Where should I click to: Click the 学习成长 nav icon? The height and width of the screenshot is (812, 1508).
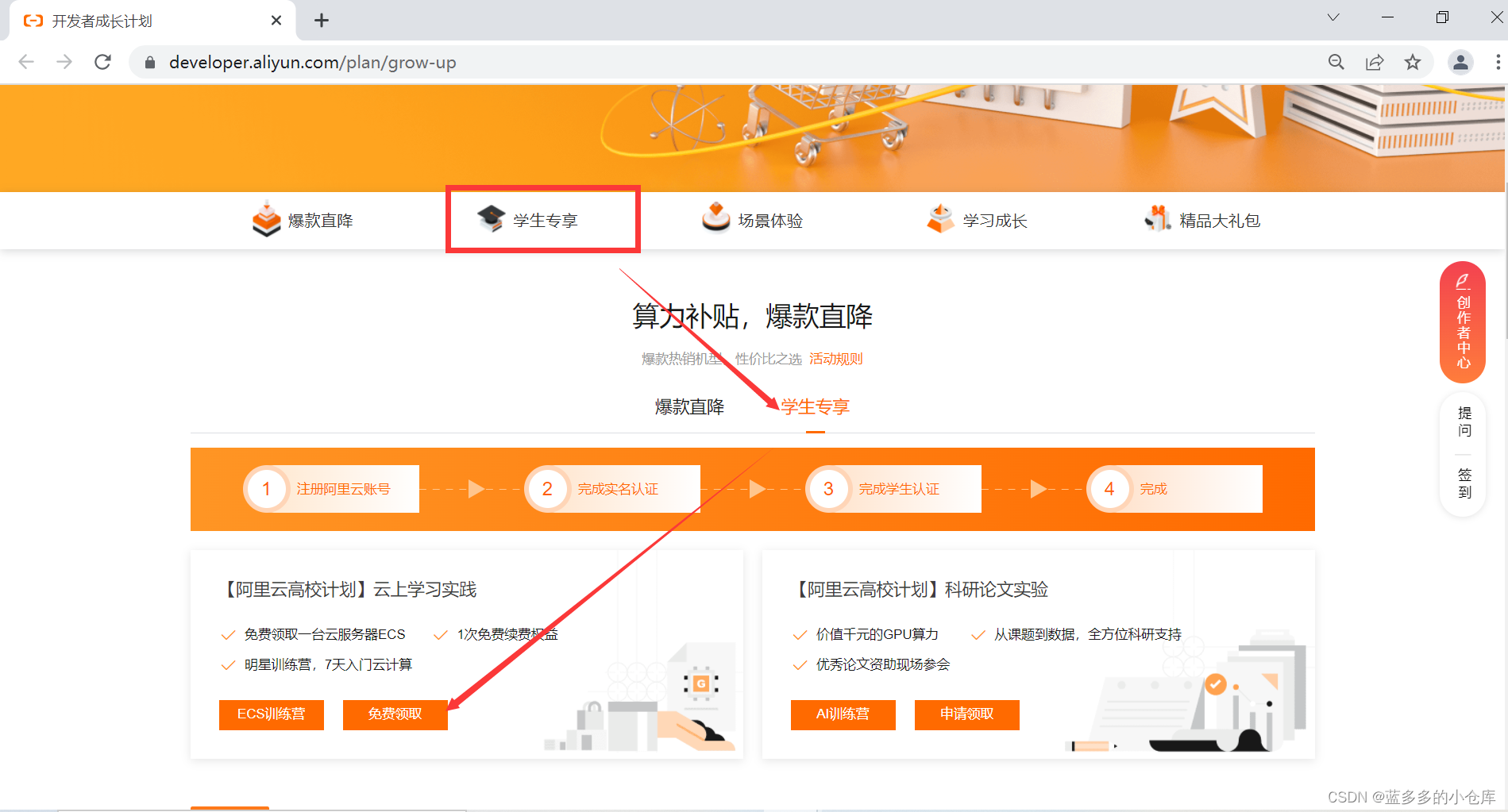[x=940, y=218]
